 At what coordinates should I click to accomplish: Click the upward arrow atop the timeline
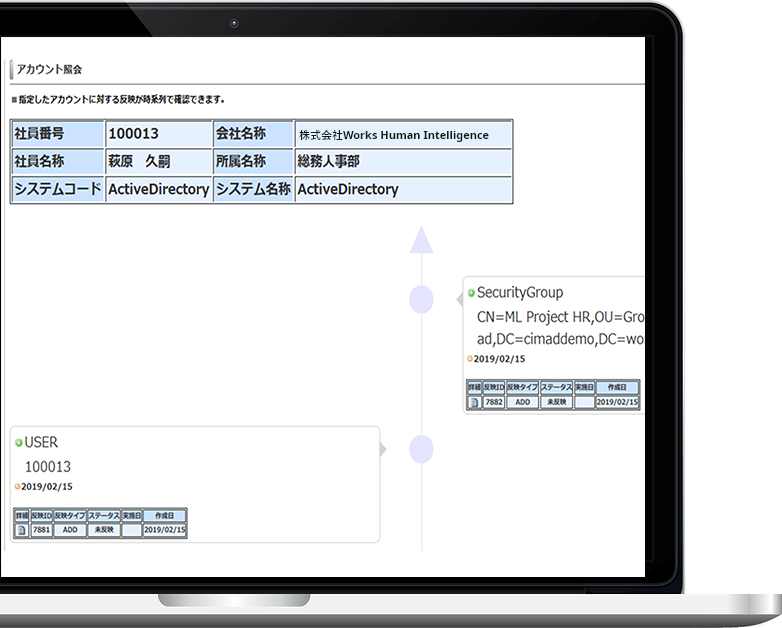pyautogui.click(x=421, y=240)
